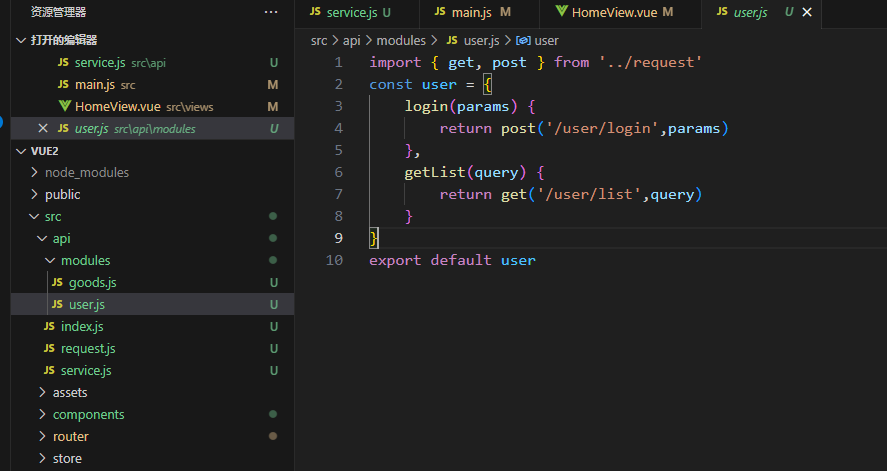Click line number 1 in the gutter
Image resolution: width=887 pixels, height=471 pixels.
(x=338, y=62)
